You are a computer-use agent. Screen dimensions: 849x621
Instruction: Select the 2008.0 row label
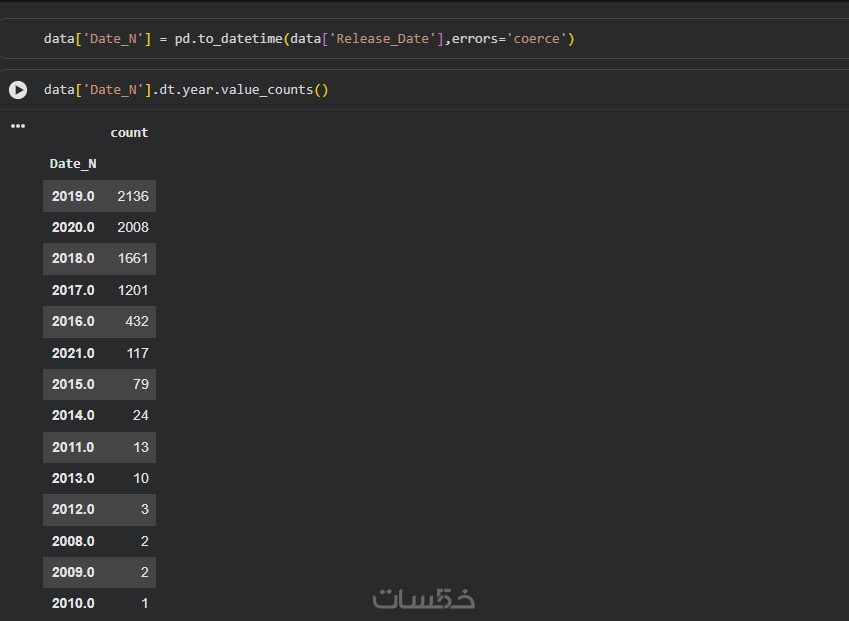[73, 541]
